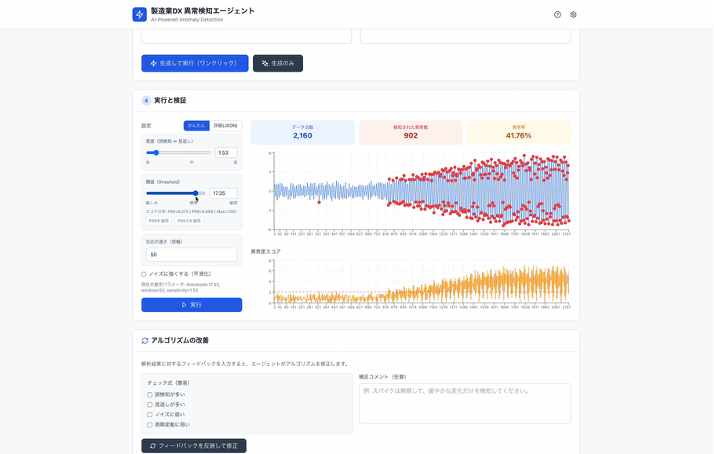Click the 感度 sensitivity slider track
714x454 pixels.
pyautogui.click(x=179, y=153)
